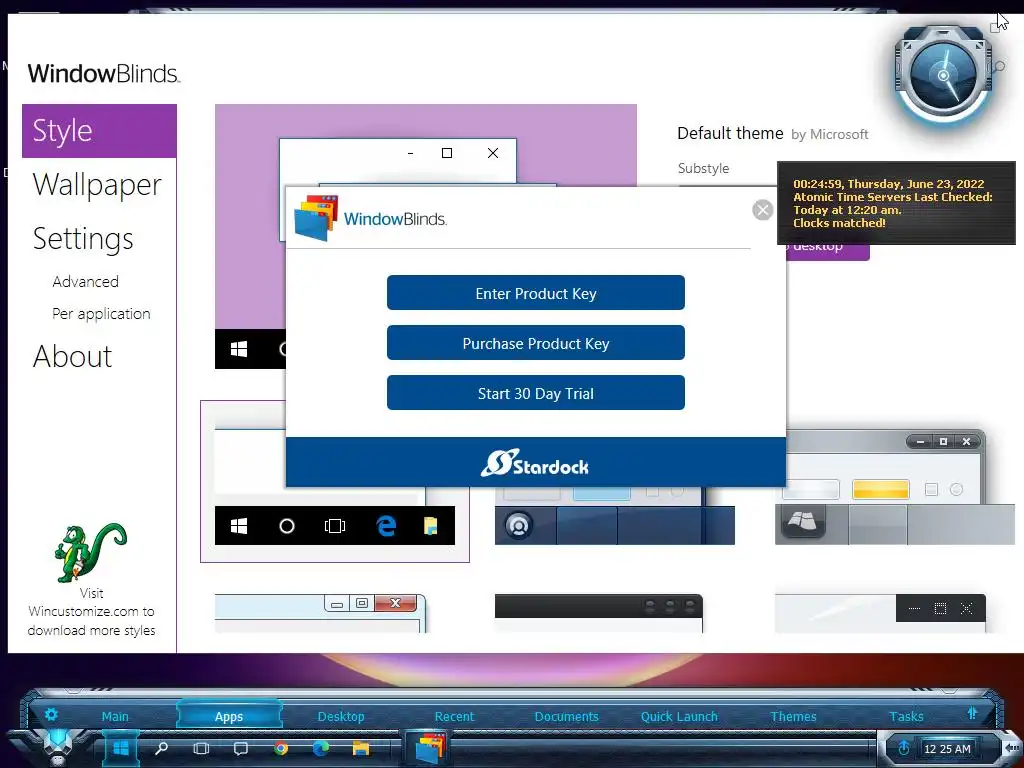
Task: Open the Settings section
Action: pyautogui.click(x=83, y=239)
